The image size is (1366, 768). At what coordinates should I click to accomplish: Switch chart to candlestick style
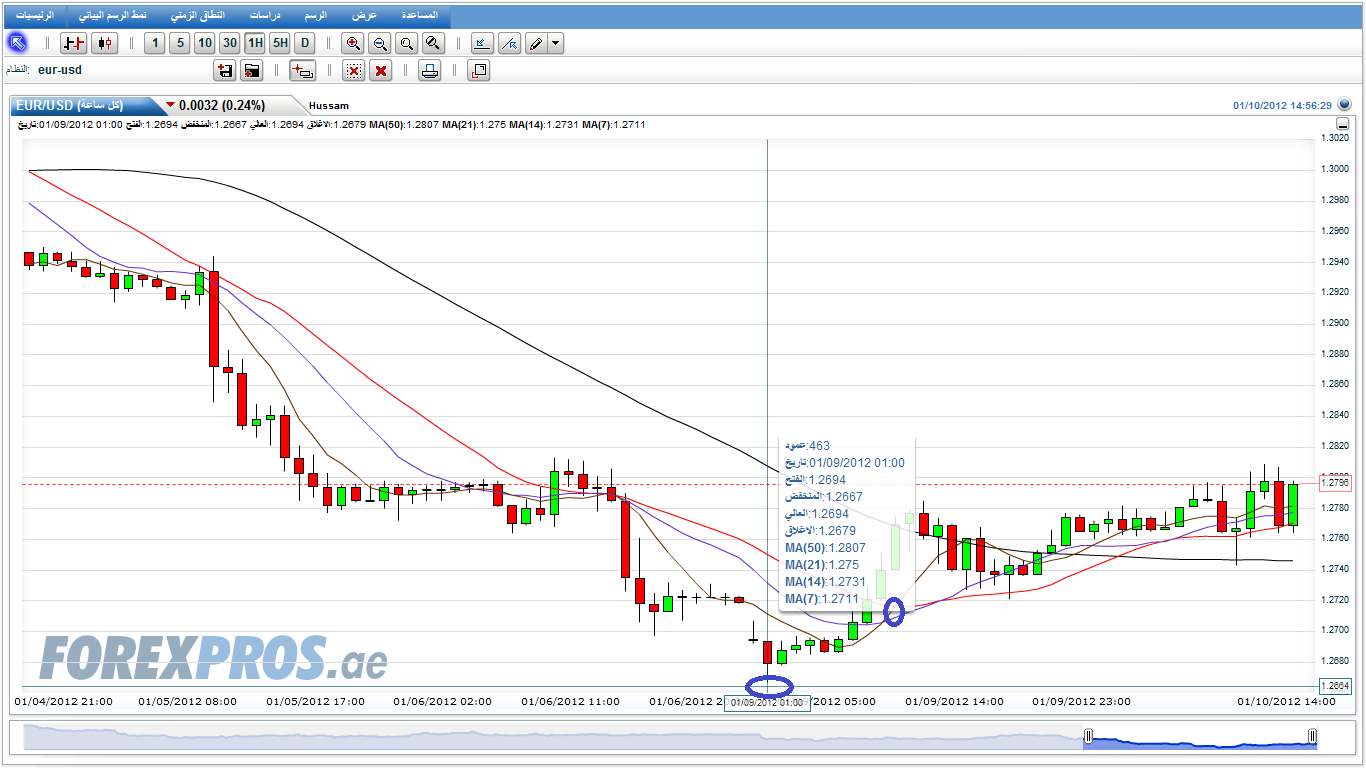104,43
